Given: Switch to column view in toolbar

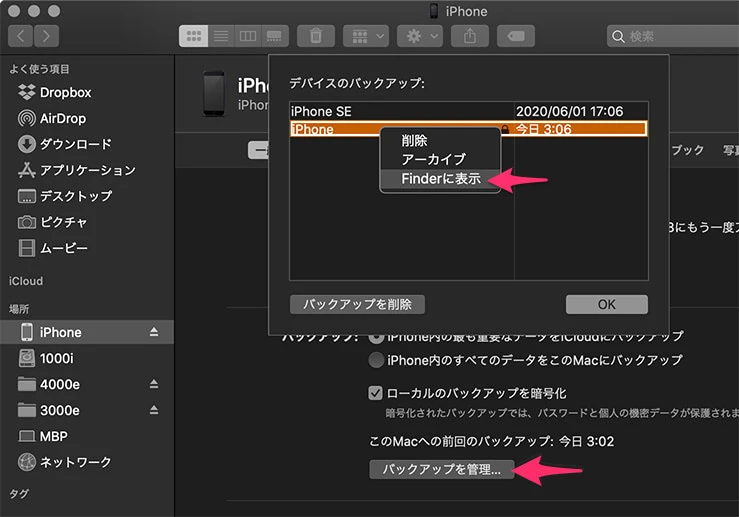Looking at the screenshot, I should [x=245, y=36].
